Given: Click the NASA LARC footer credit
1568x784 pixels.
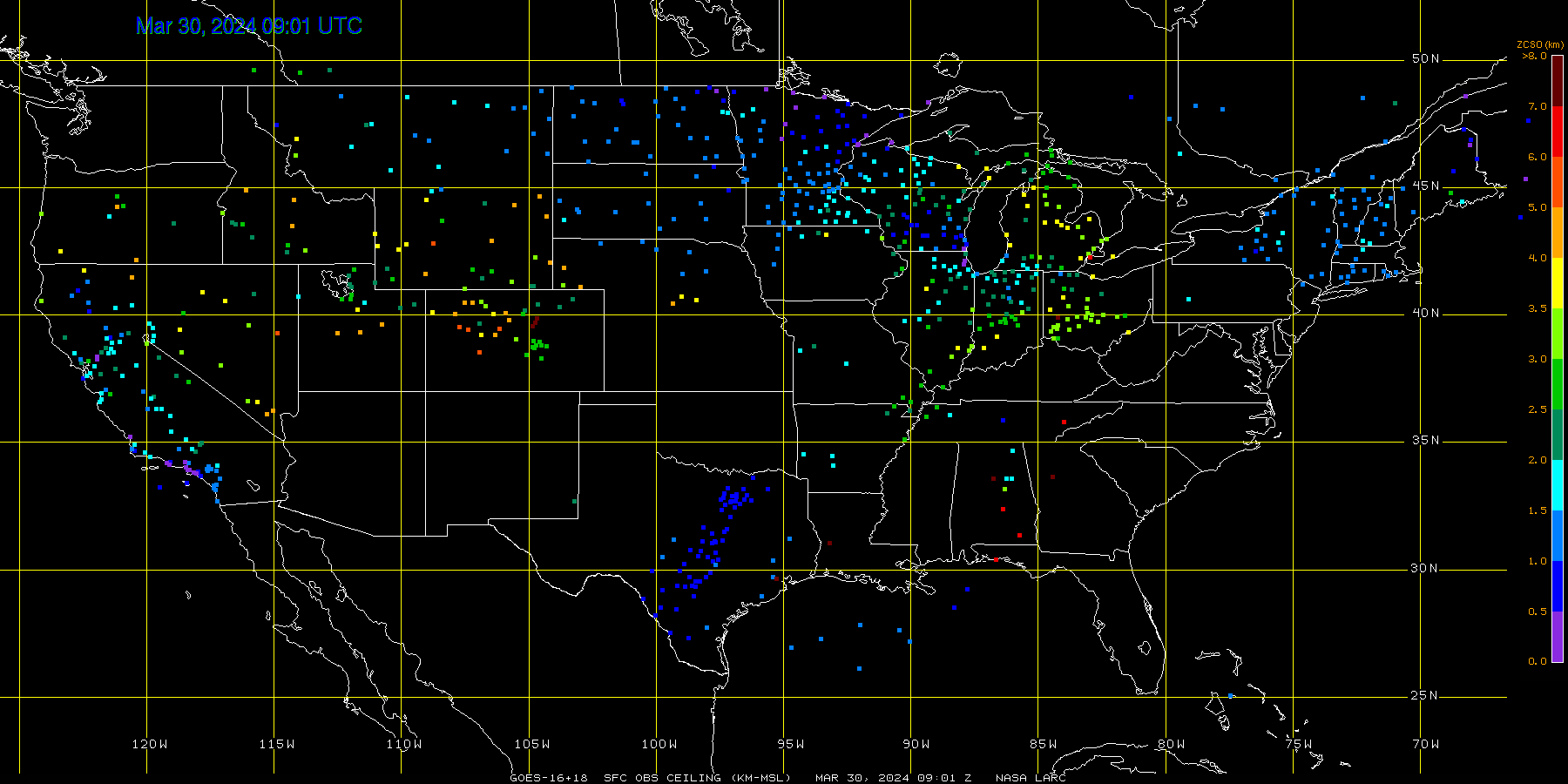Looking at the screenshot, I should click(x=1031, y=777).
